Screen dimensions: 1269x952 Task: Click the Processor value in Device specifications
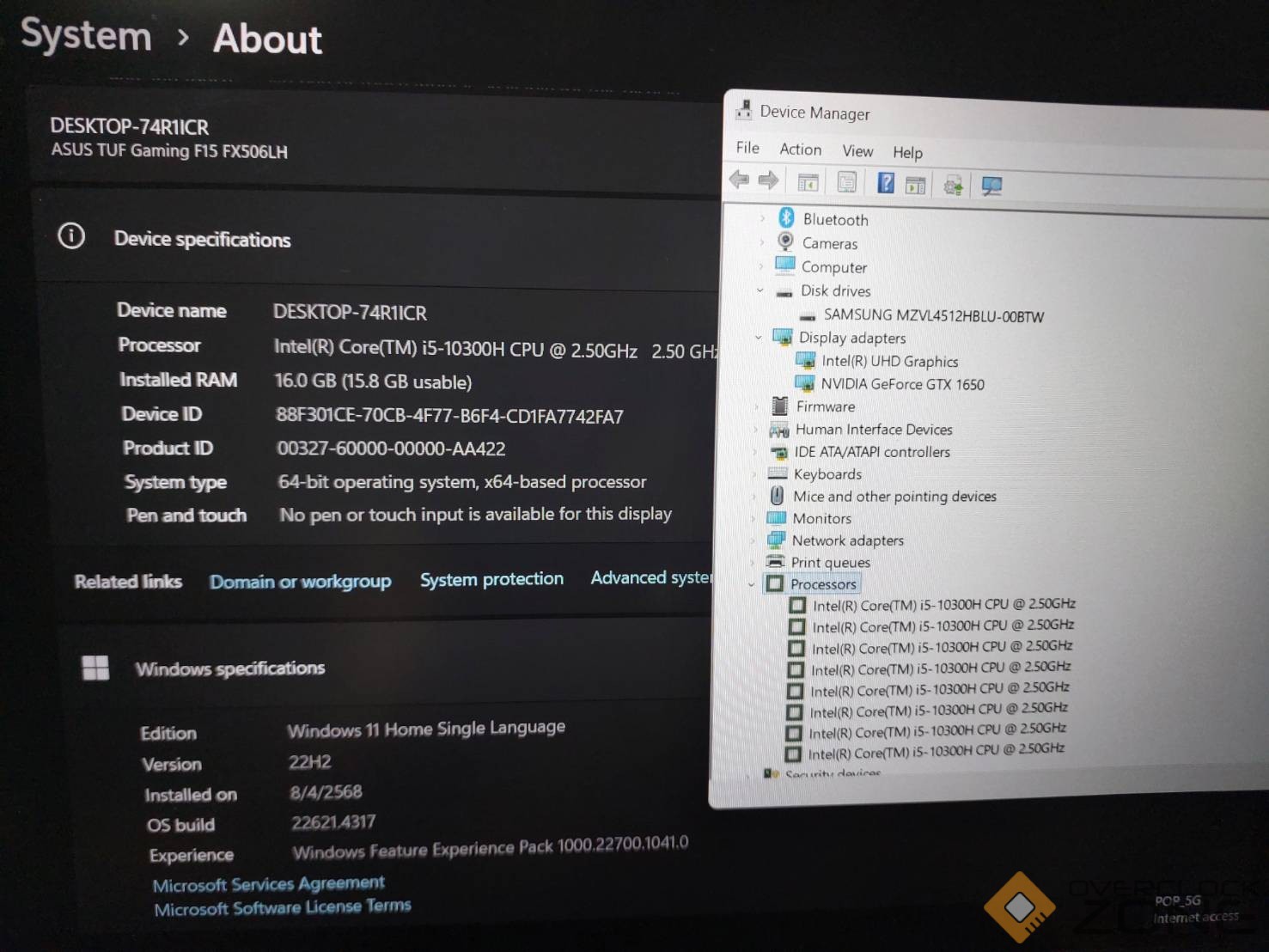(496, 349)
